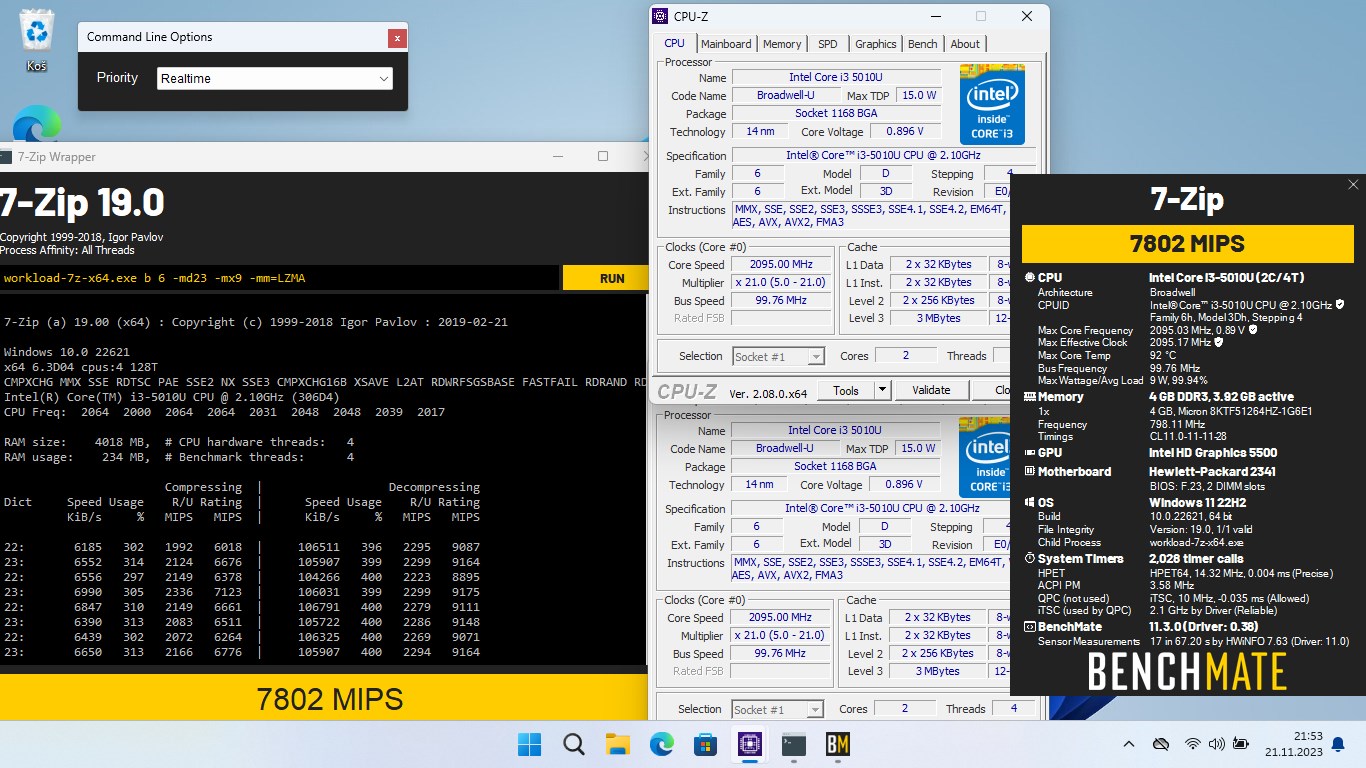Click the yellow 7802 MIPS banner in BenchMate panel

(1187, 244)
